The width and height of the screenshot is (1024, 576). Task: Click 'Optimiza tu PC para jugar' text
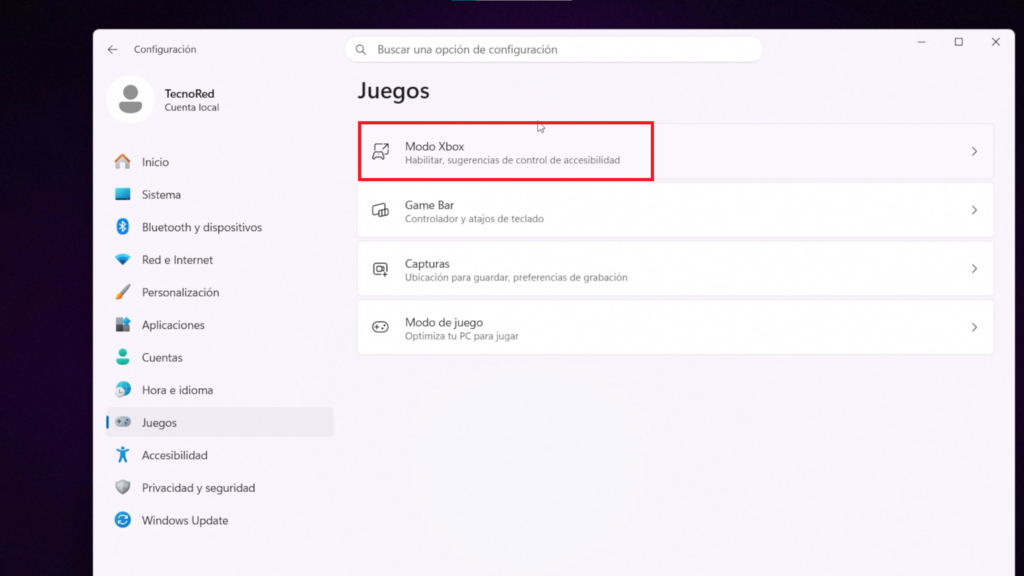point(462,336)
